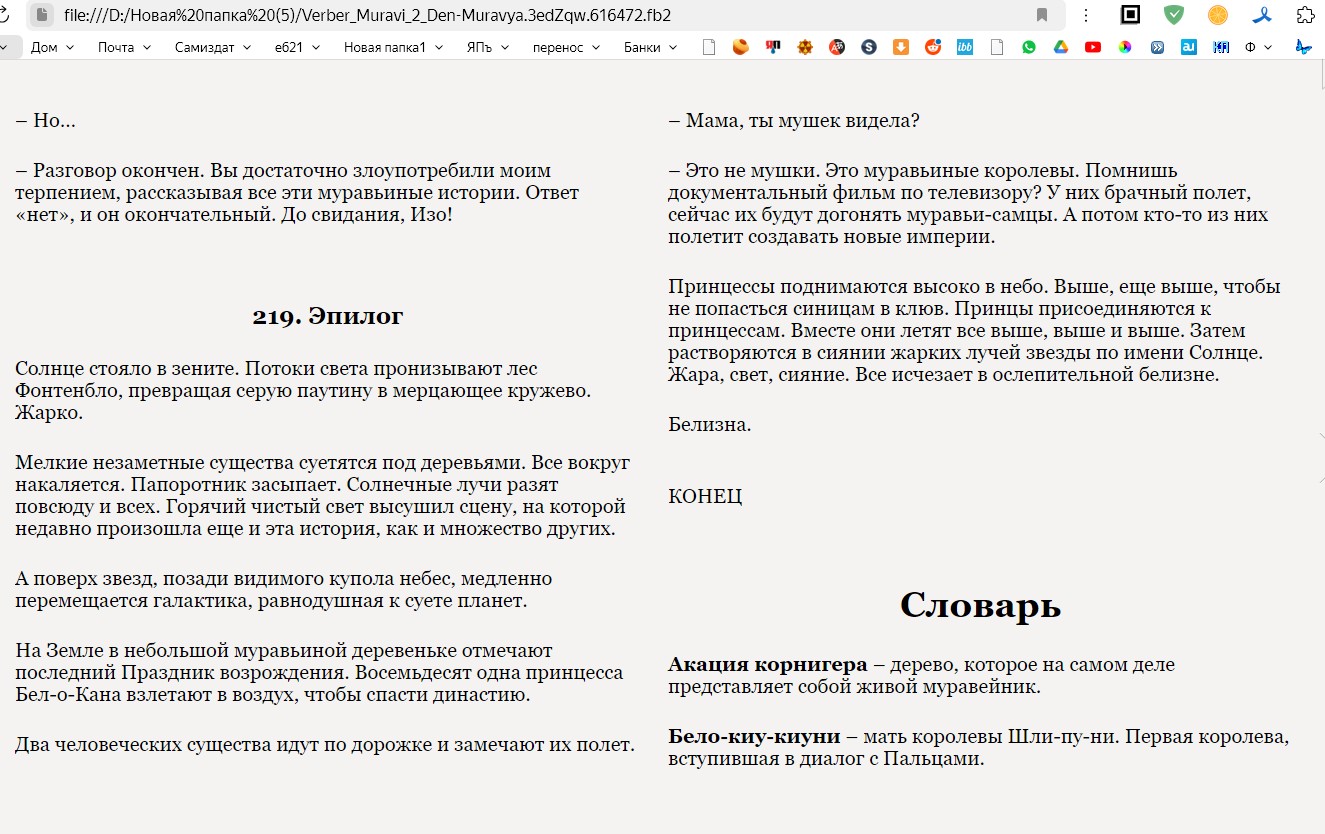
Task: Open the YouTube bookmark
Action: (x=1093, y=47)
